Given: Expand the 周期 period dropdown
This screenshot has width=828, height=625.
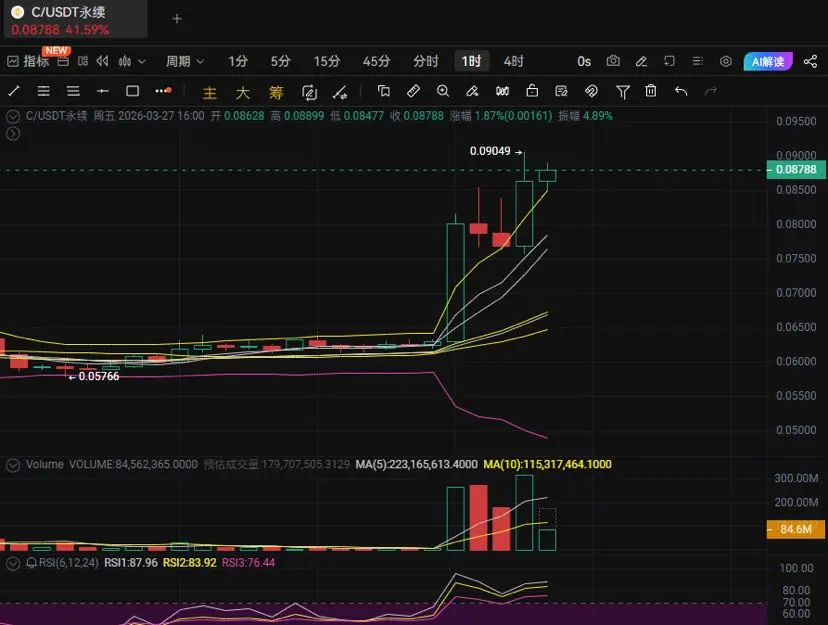Looking at the screenshot, I should (184, 61).
